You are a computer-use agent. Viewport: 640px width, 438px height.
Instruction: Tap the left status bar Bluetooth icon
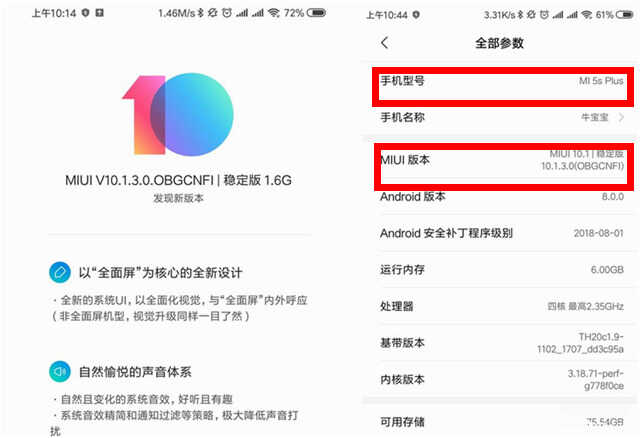(200, 13)
